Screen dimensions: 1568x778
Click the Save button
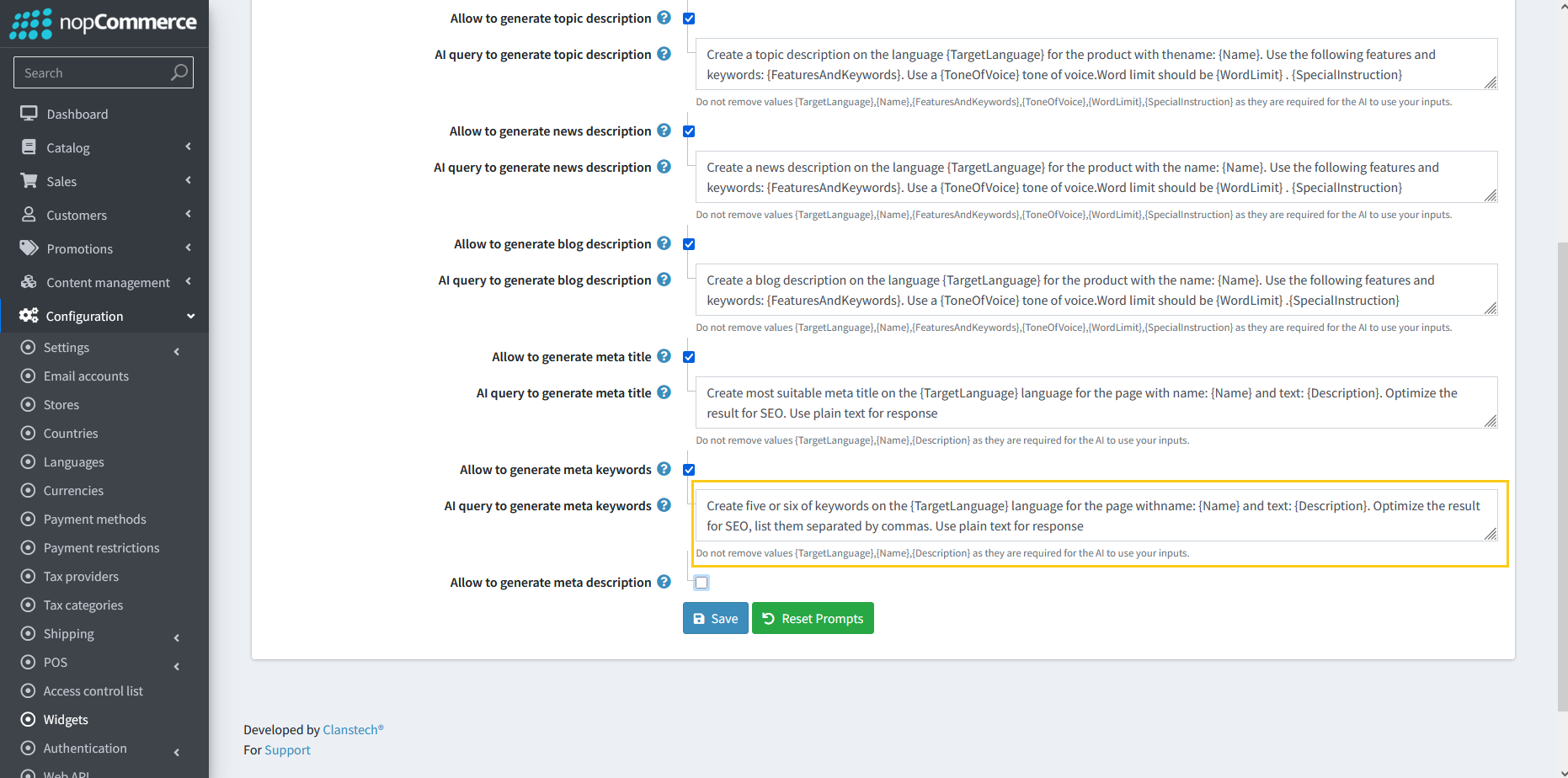[715, 618]
